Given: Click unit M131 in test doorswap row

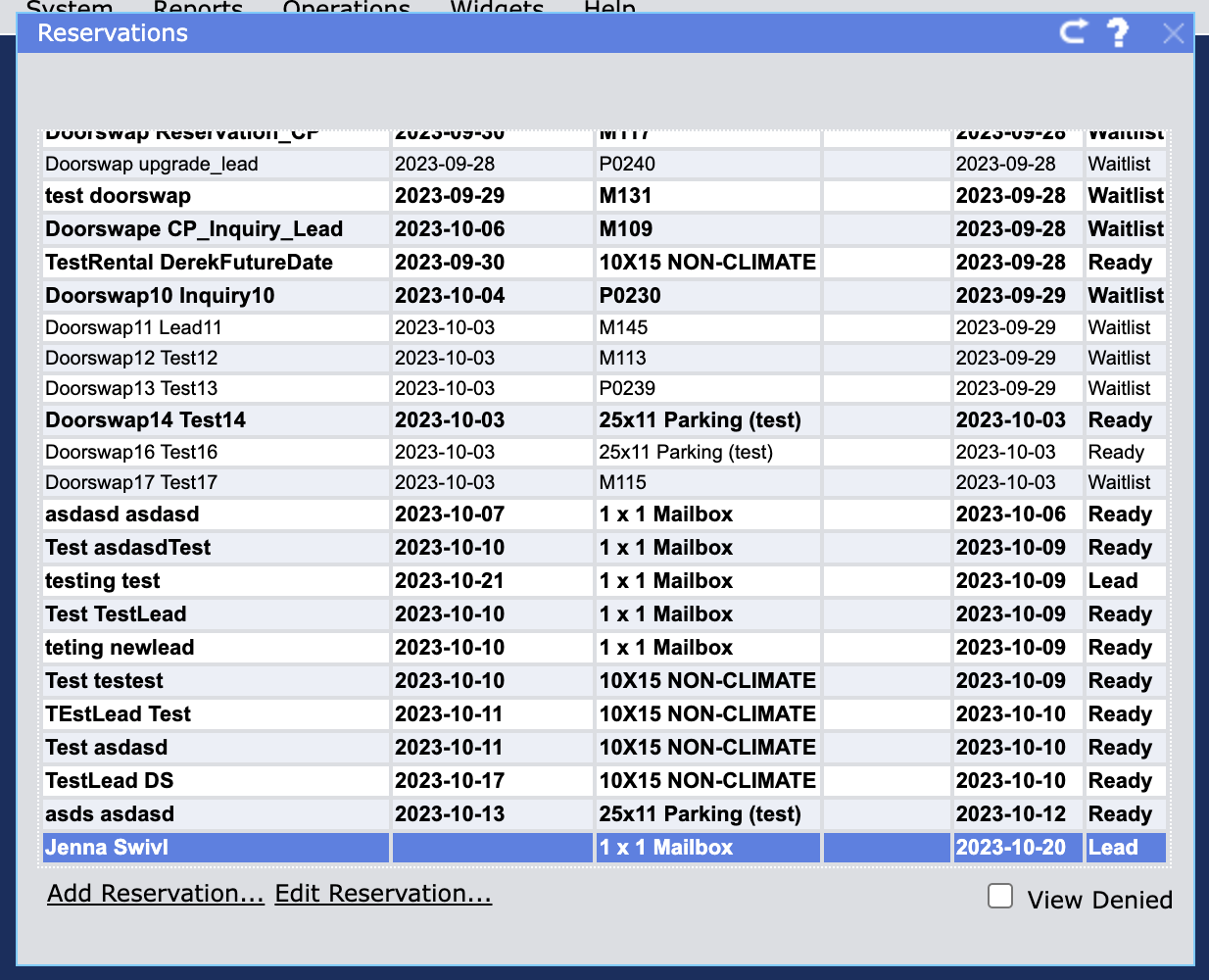Looking at the screenshot, I should click(625, 196).
